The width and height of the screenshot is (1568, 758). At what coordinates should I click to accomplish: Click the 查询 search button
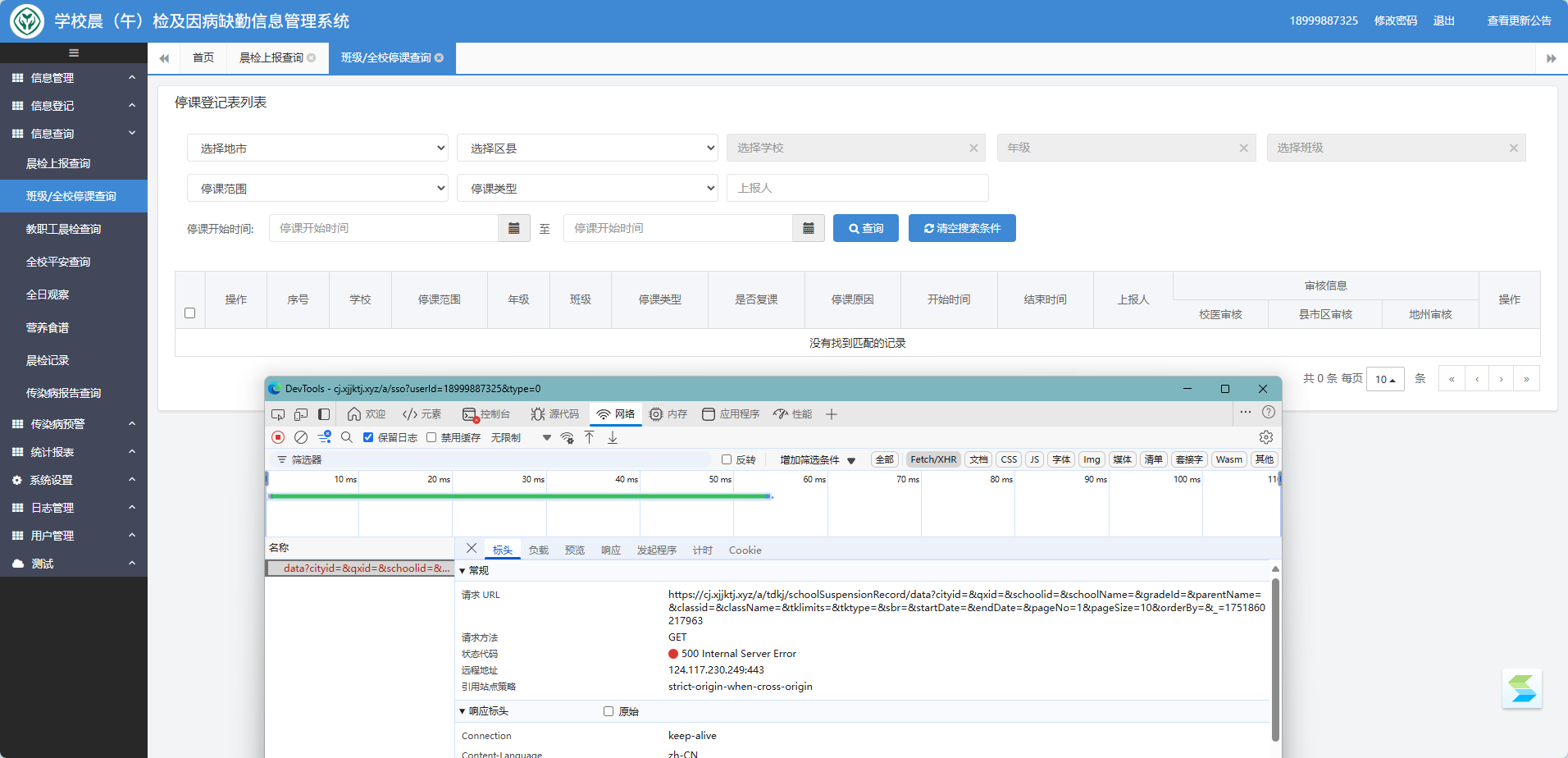[865, 228]
